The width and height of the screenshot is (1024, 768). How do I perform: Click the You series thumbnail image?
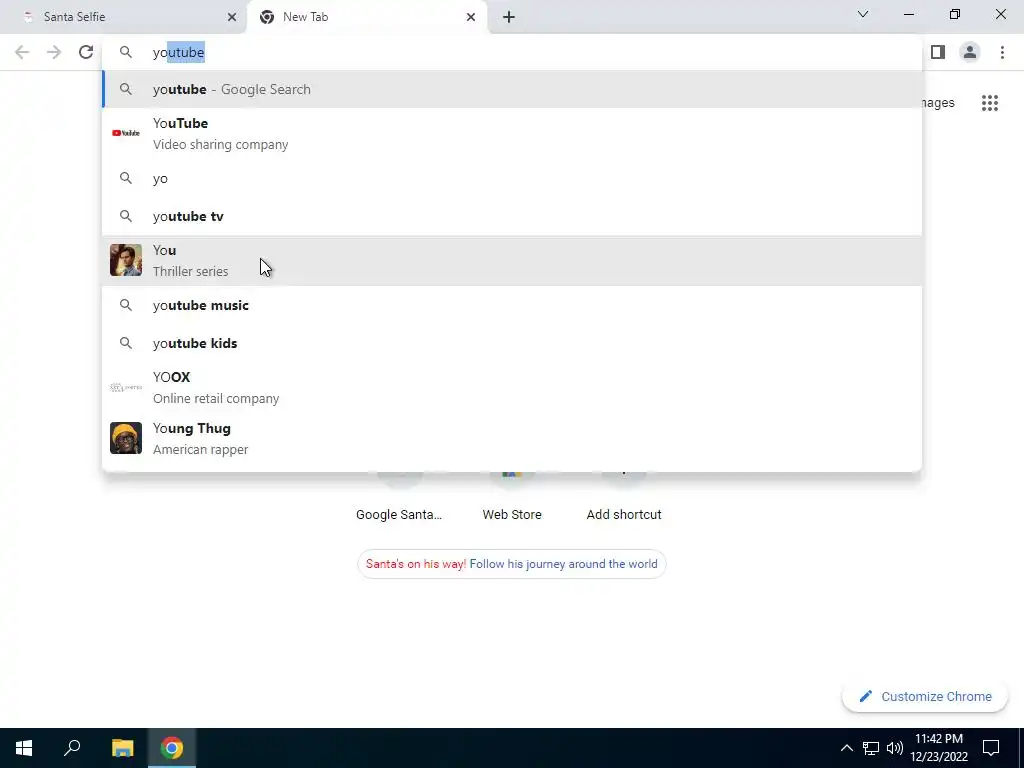click(125, 260)
